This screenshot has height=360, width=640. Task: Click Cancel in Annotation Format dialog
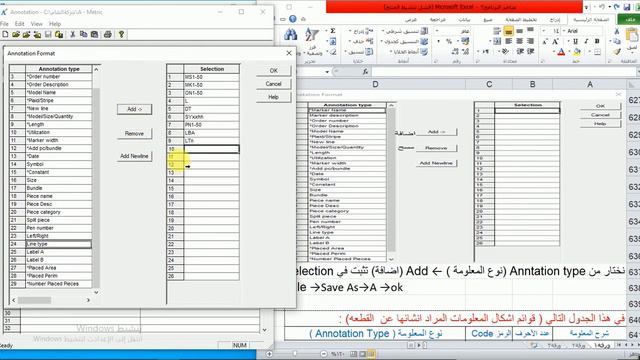[273, 84]
